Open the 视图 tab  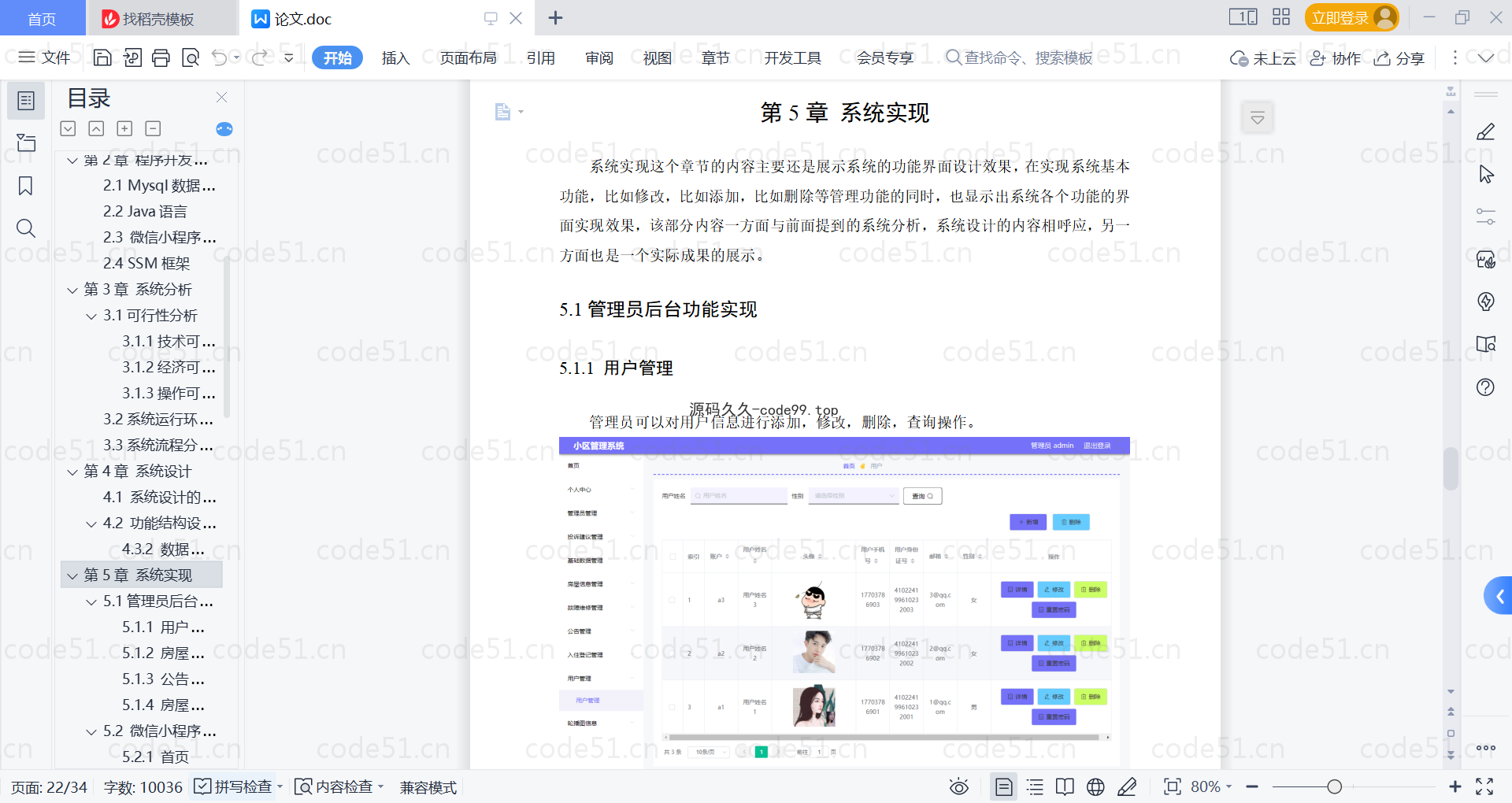click(658, 57)
